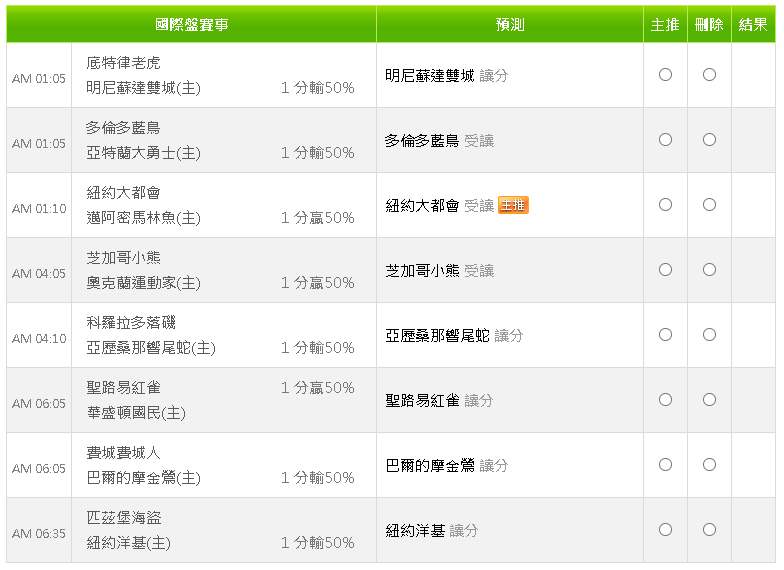This screenshot has width=784, height=570.
Task: Click team name 奧克蘭運動家(主)
Action: pyautogui.click(x=144, y=282)
